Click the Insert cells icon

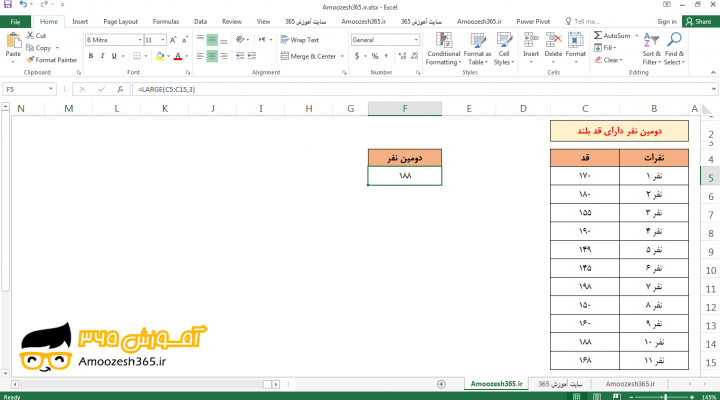coord(531,40)
